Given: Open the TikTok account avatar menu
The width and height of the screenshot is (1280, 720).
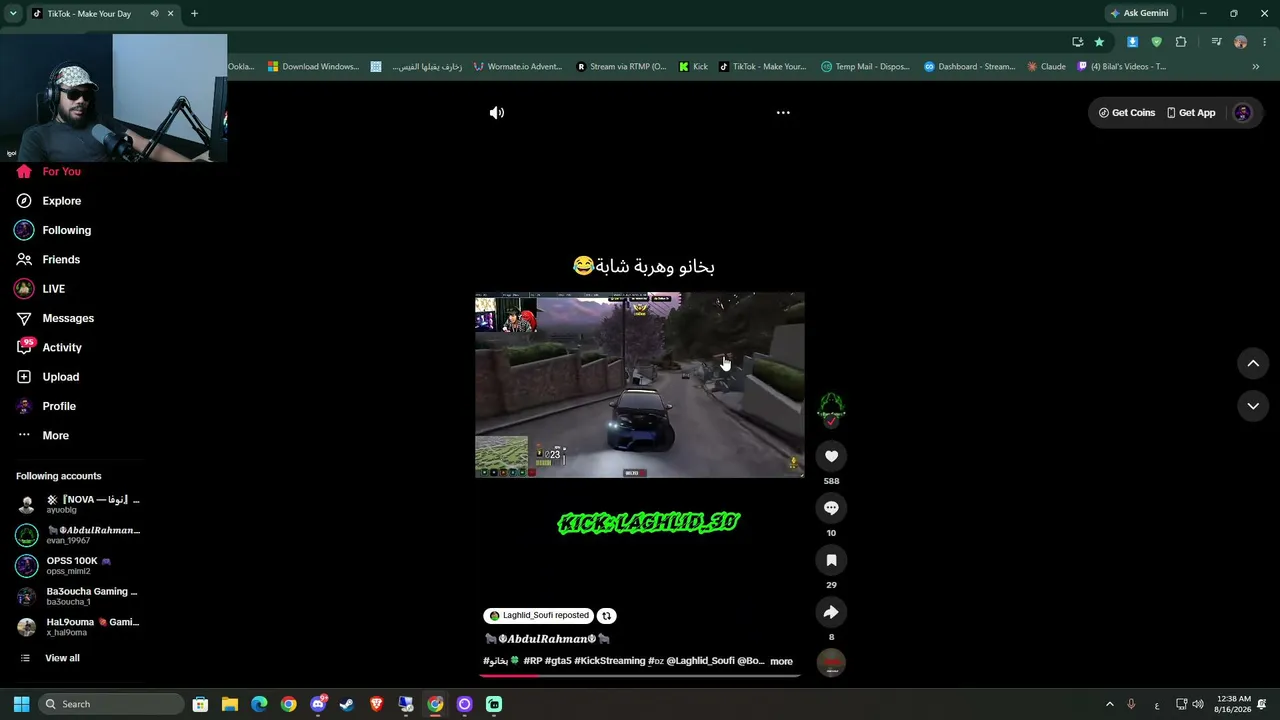Looking at the screenshot, I should click(x=1243, y=113).
